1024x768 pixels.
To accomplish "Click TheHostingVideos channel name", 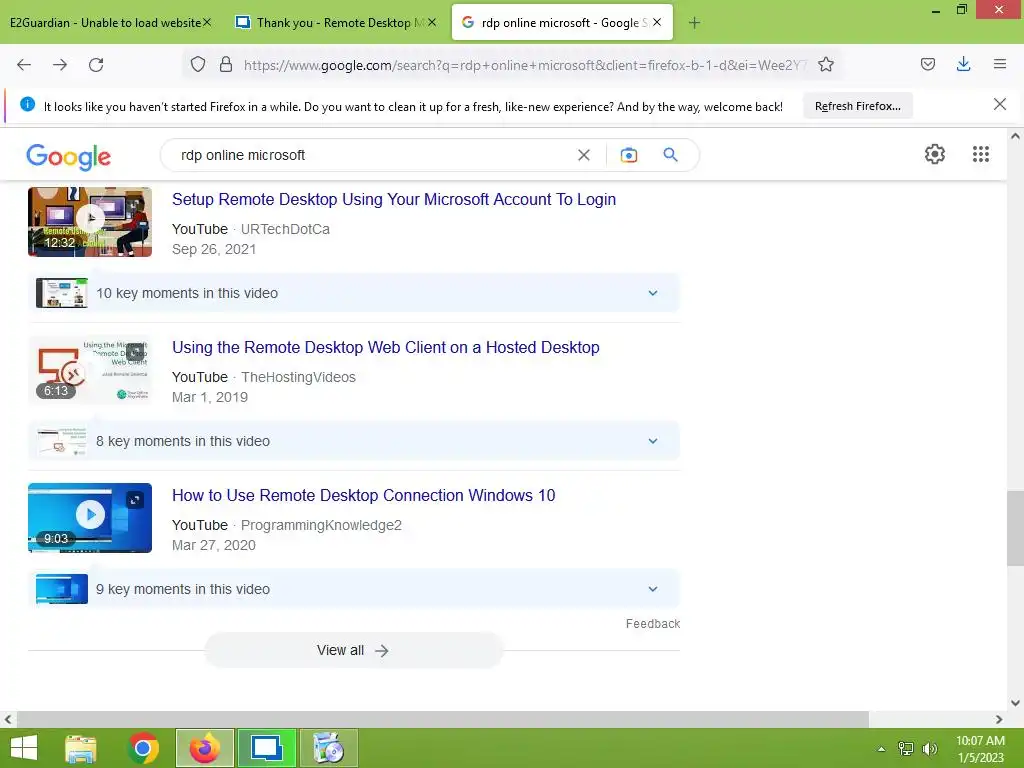I will pyautogui.click(x=298, y=377).
